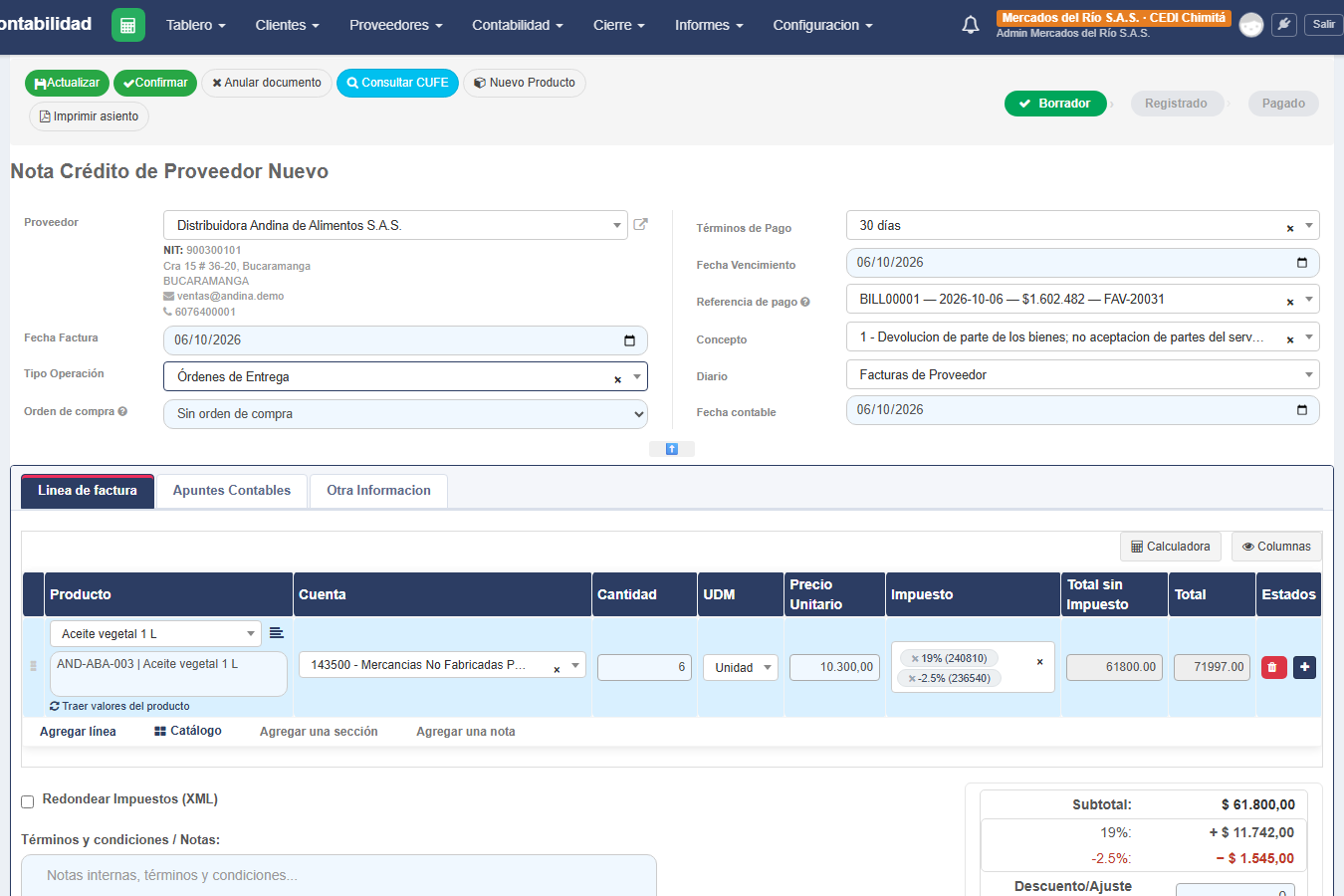
Task: Remove the -2.5% (236540) tax tag
Action: click(912, 679)
